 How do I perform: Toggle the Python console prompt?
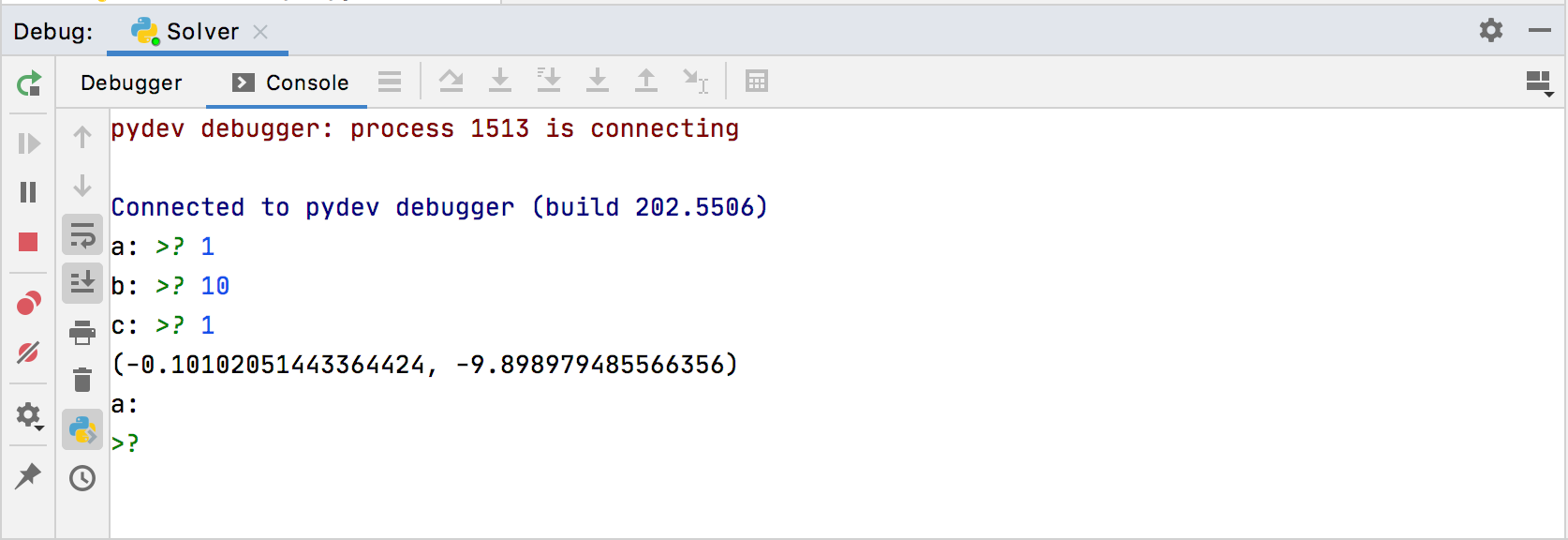click(82, 432)
